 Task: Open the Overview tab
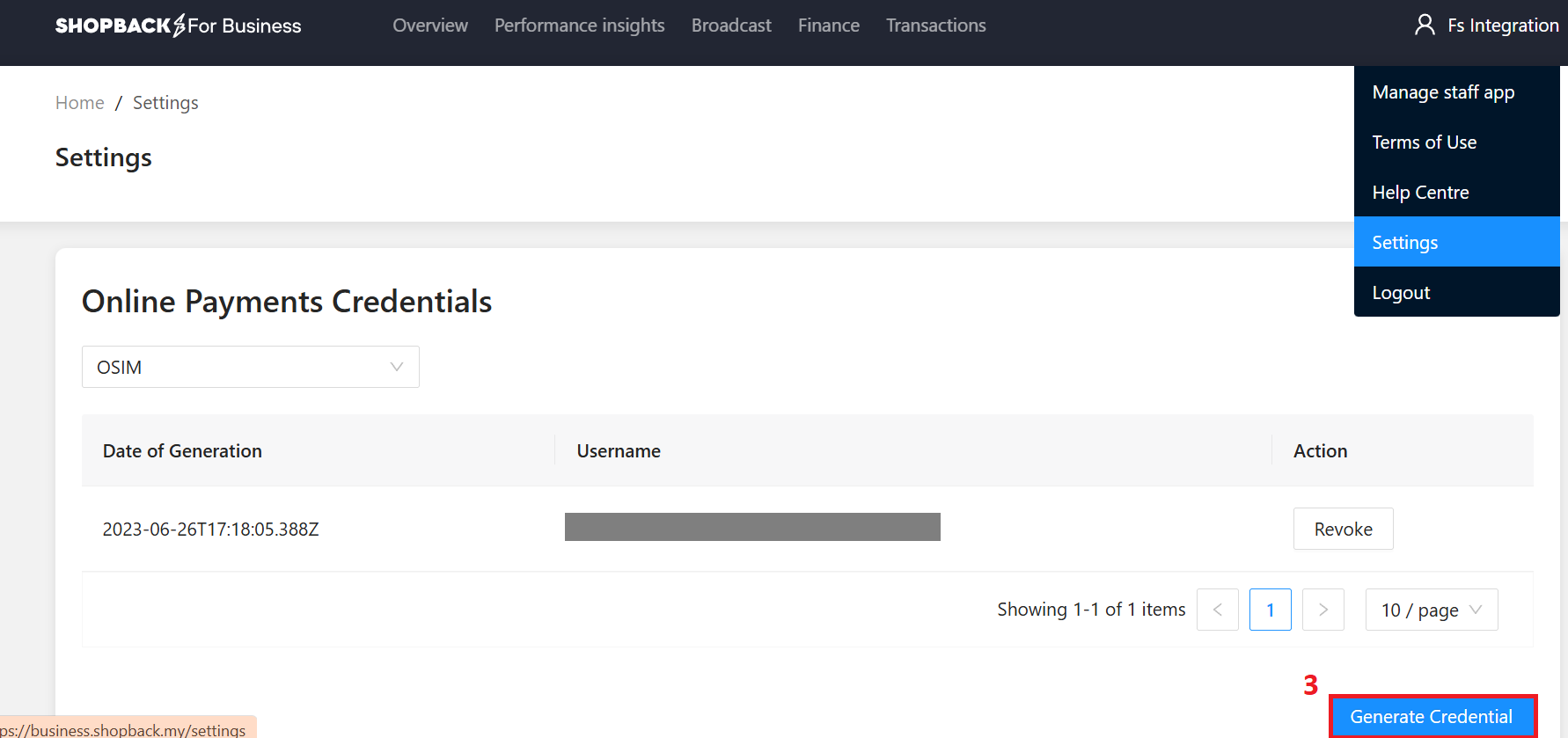430,26
